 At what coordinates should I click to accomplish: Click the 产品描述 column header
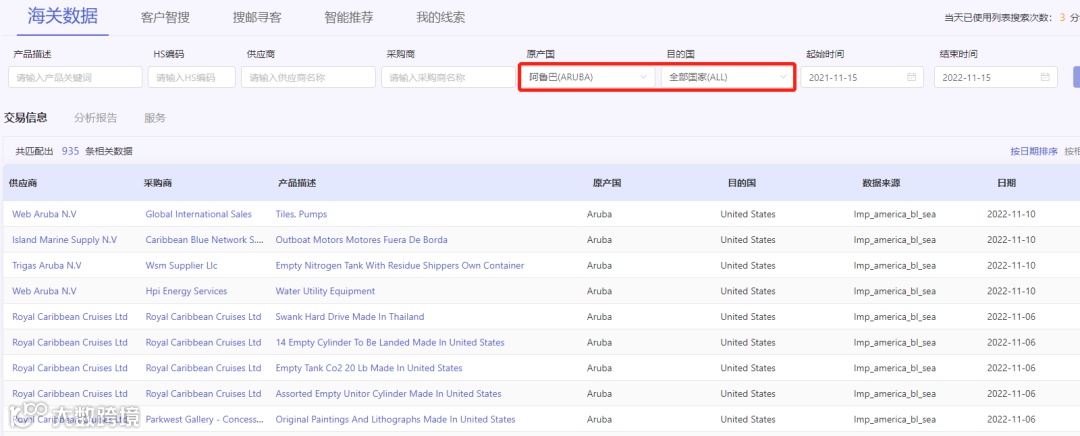[x=297, y=183]
